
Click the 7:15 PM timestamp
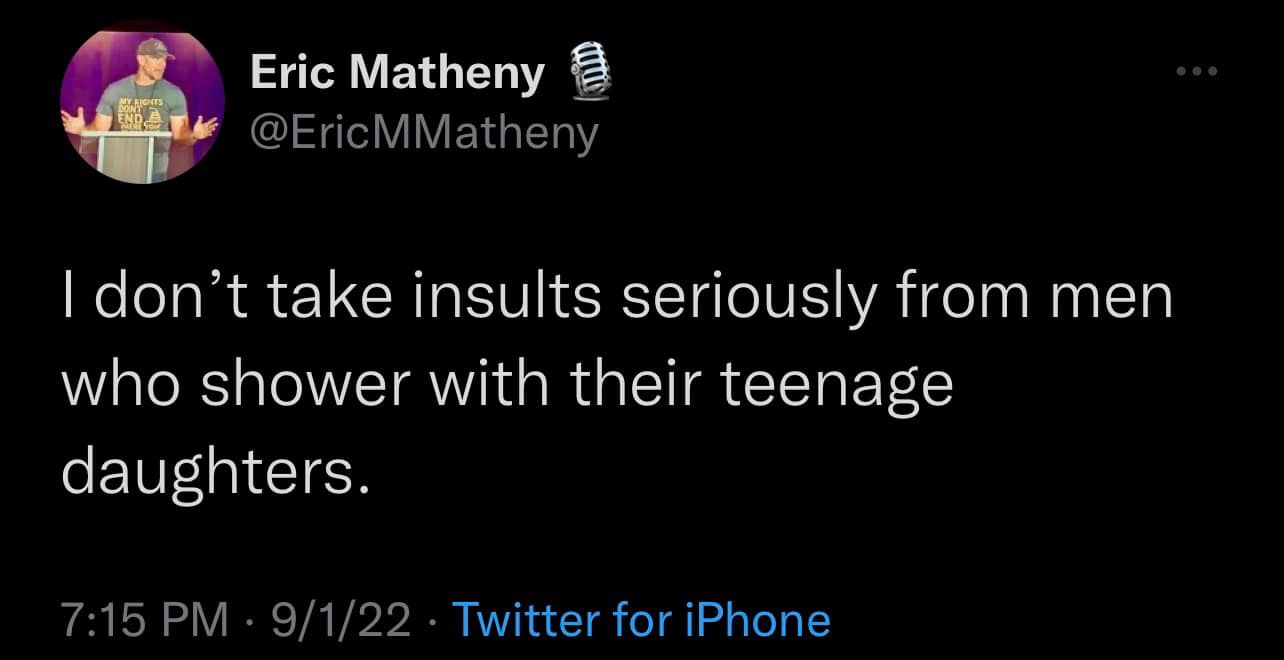tap(146, 620)
